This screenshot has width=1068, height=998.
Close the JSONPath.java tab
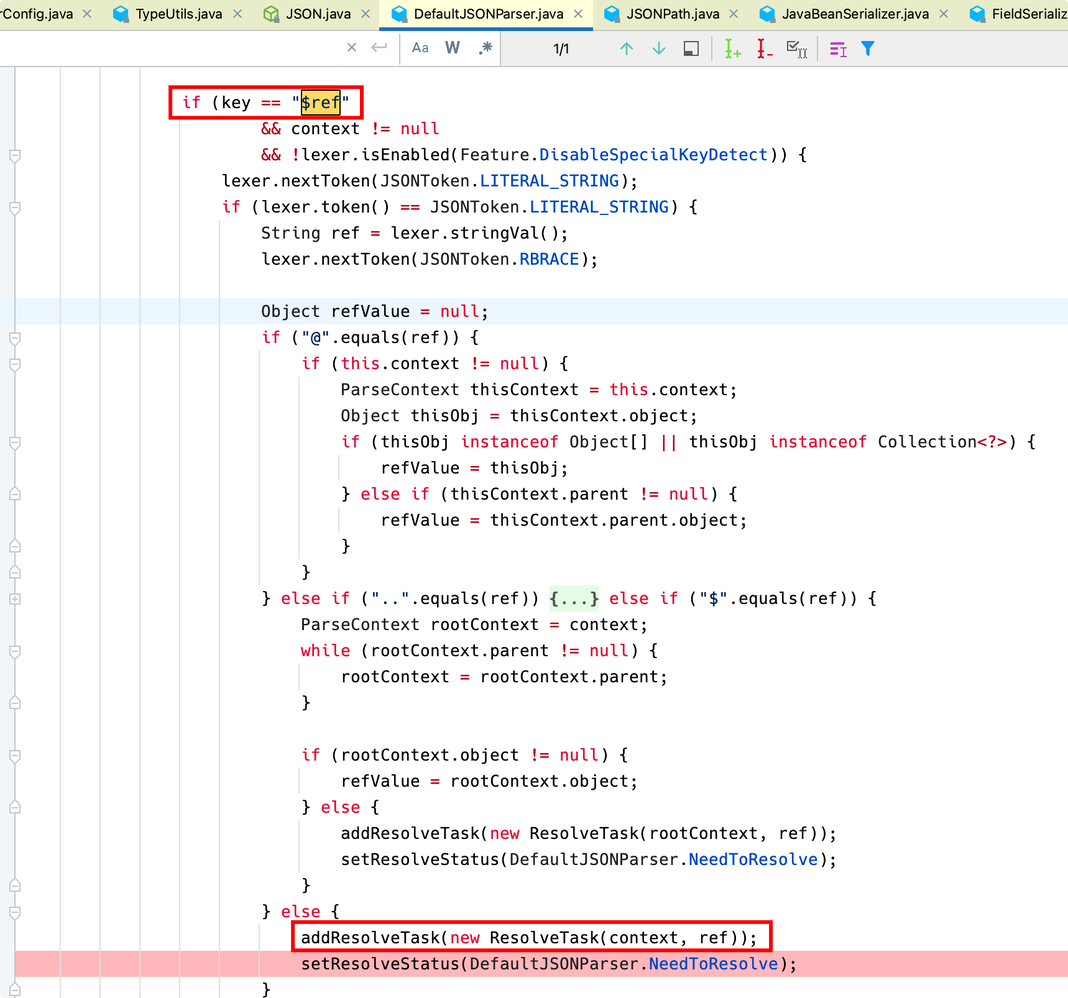(734, 14)
